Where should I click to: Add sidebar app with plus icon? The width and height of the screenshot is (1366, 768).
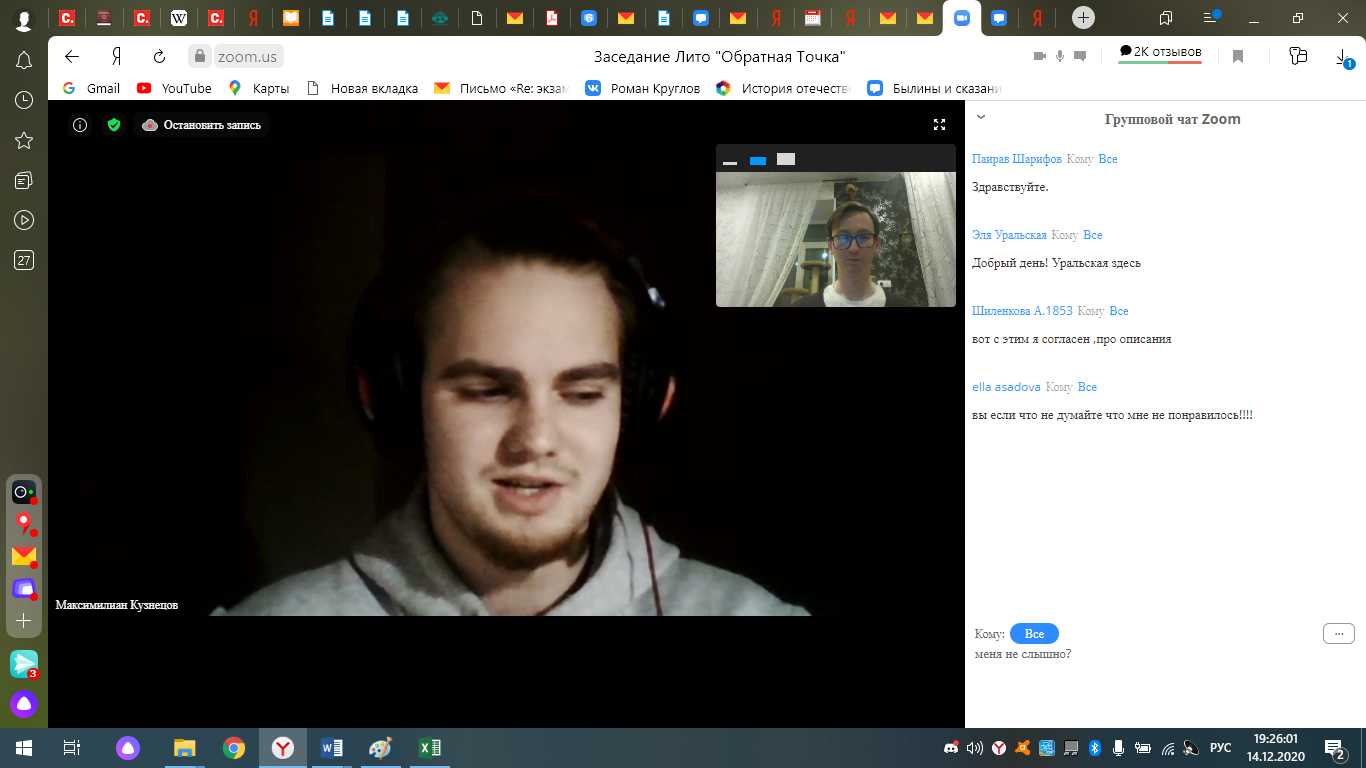point(24,620)
